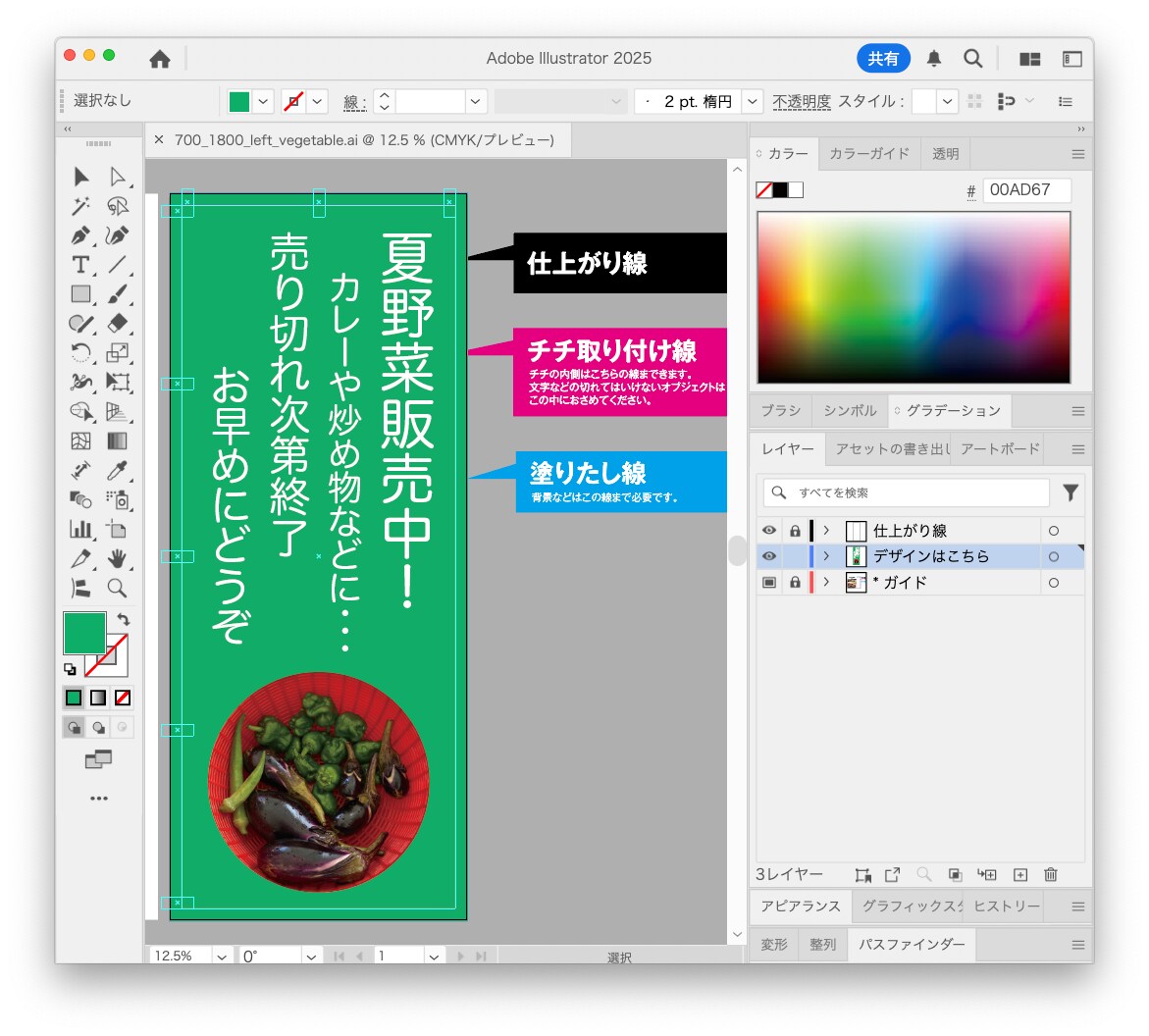1149x1036 pixels.
Task: Open the 変形 panel tab
Action: 774,945
